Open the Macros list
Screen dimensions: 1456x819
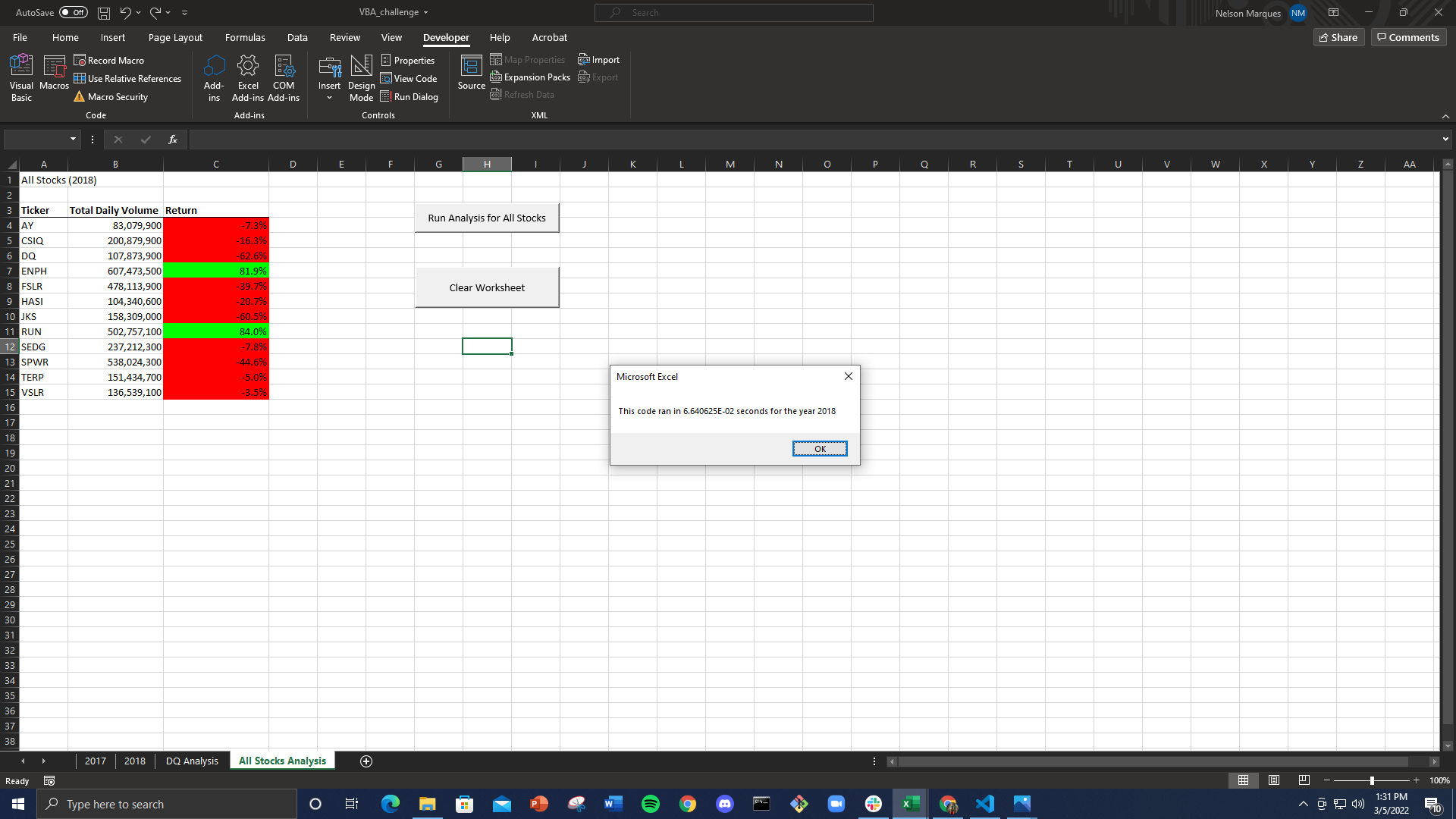54,77
